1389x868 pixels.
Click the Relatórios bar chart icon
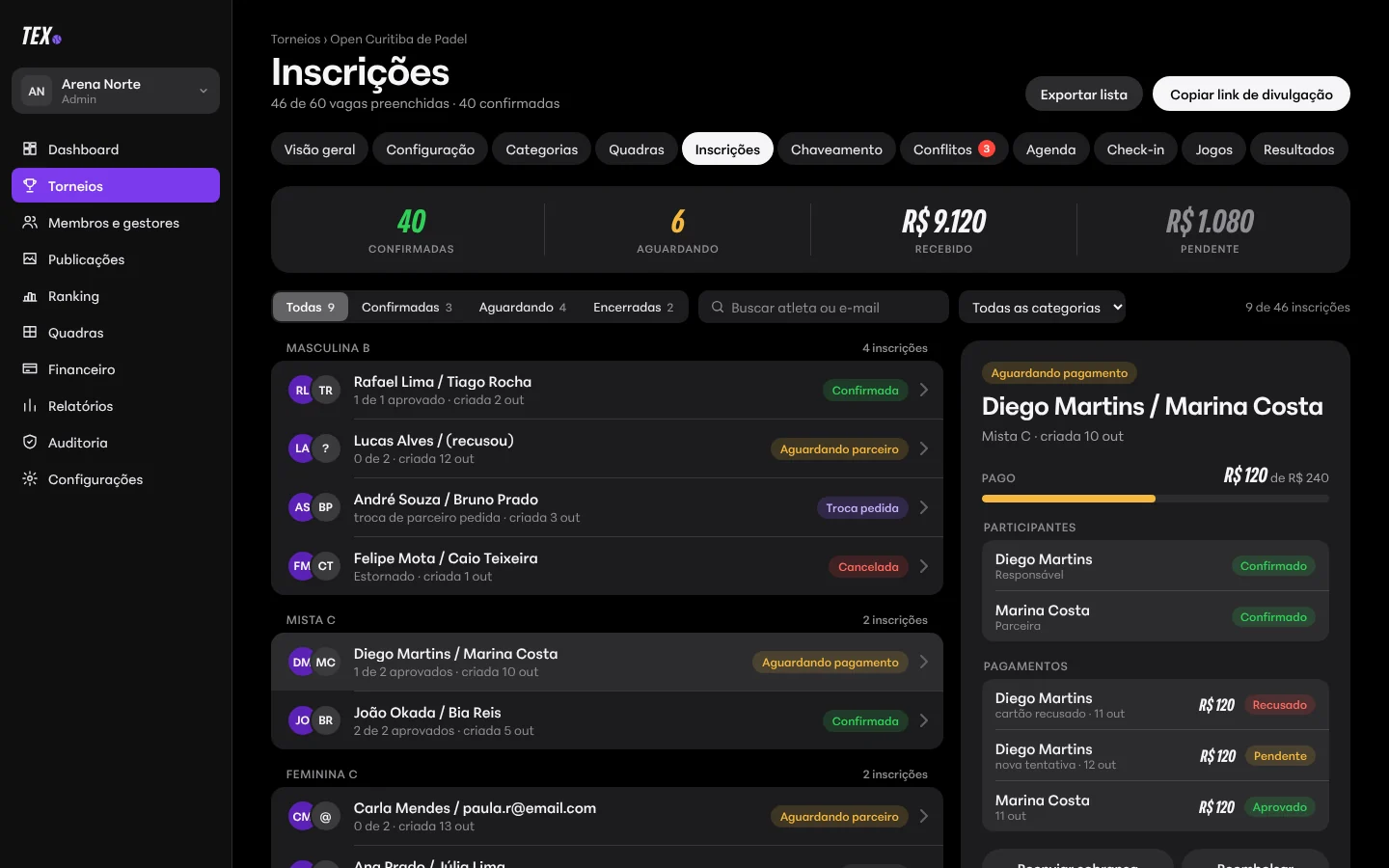click(x=30, y=405)
